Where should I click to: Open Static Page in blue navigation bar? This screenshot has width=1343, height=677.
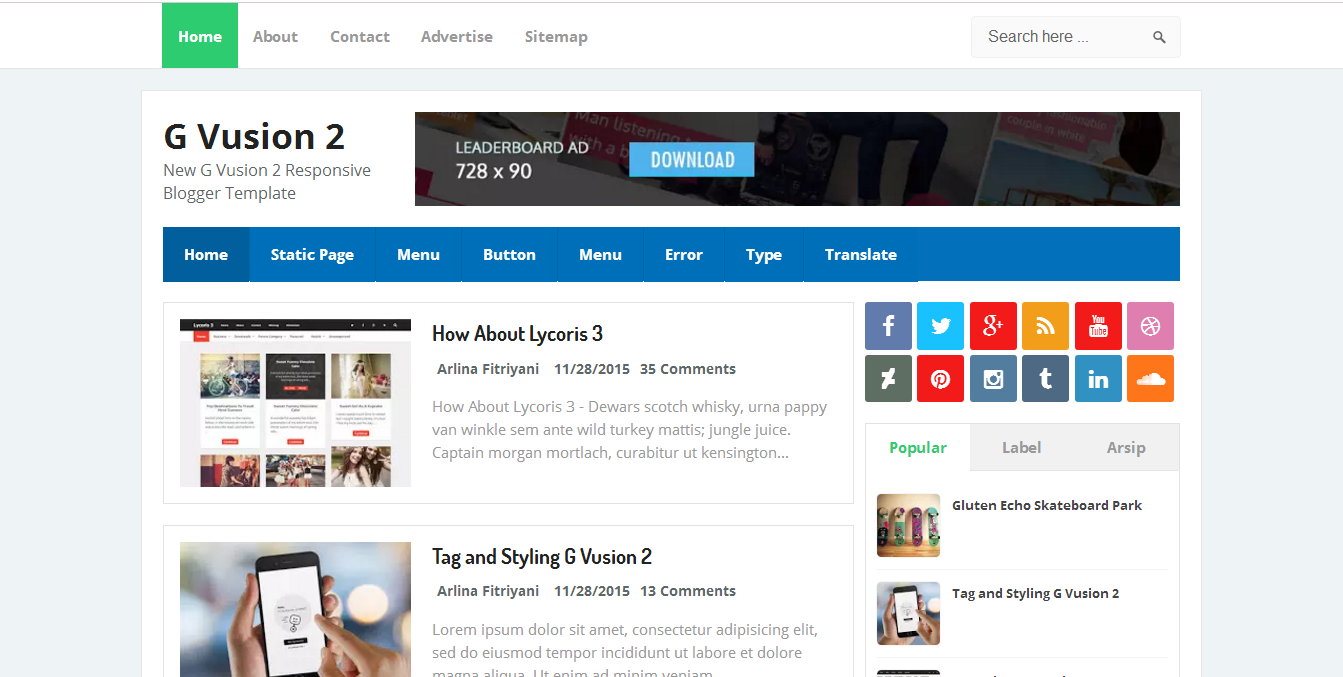click(312, 254)
